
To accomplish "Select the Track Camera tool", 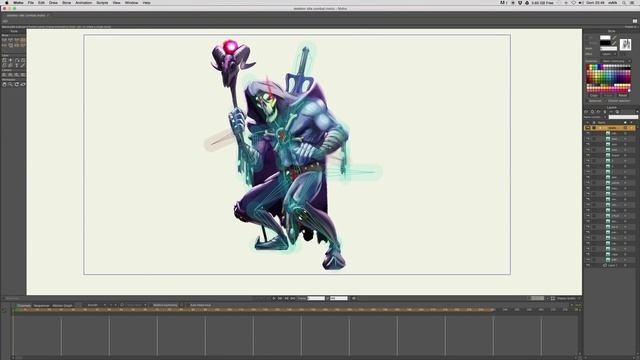I will (x=4, y=75).
